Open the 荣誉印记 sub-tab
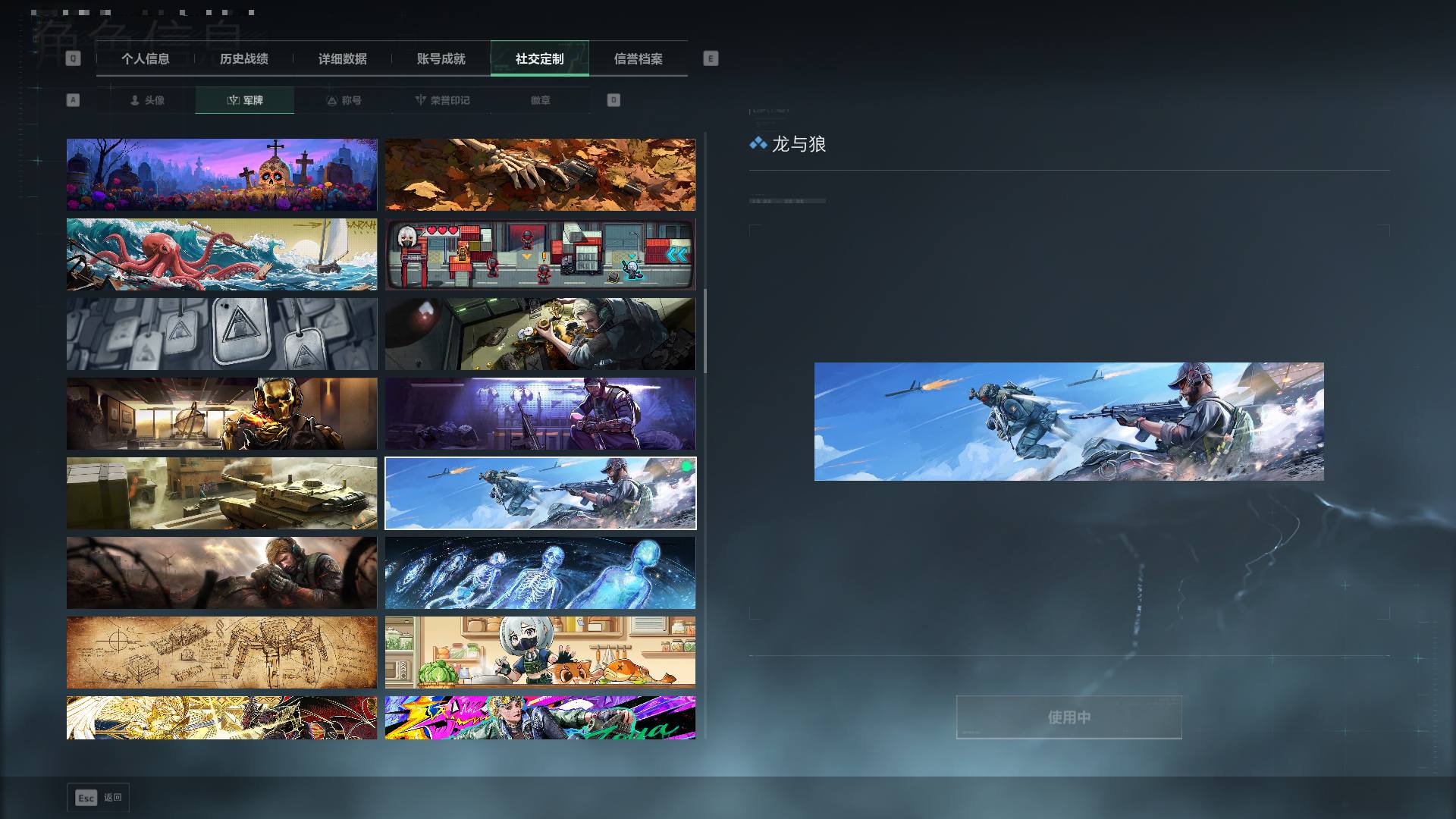The width and height of the screenshot is (1456, 819). pos(442,100)
